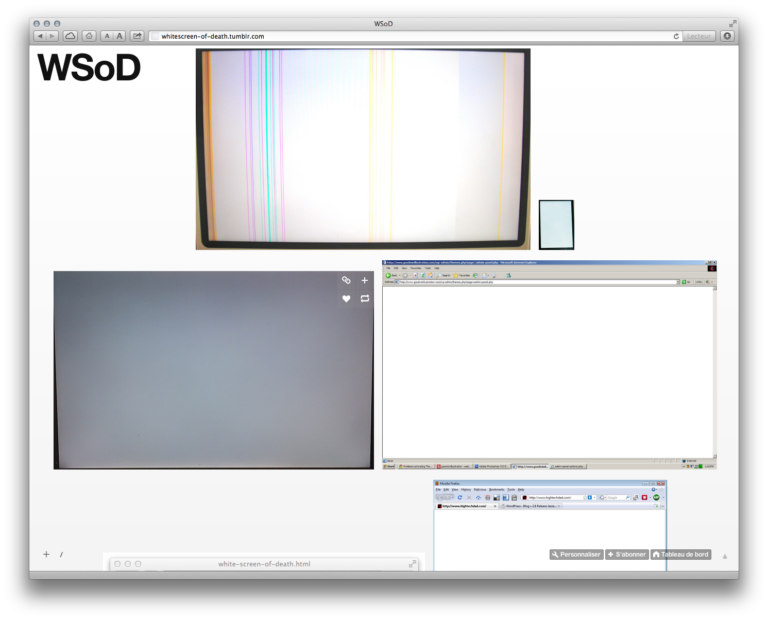This screenshot has width=768, height=620.
Task: Increase text size with large A
Action: click(x=120, y=36)
